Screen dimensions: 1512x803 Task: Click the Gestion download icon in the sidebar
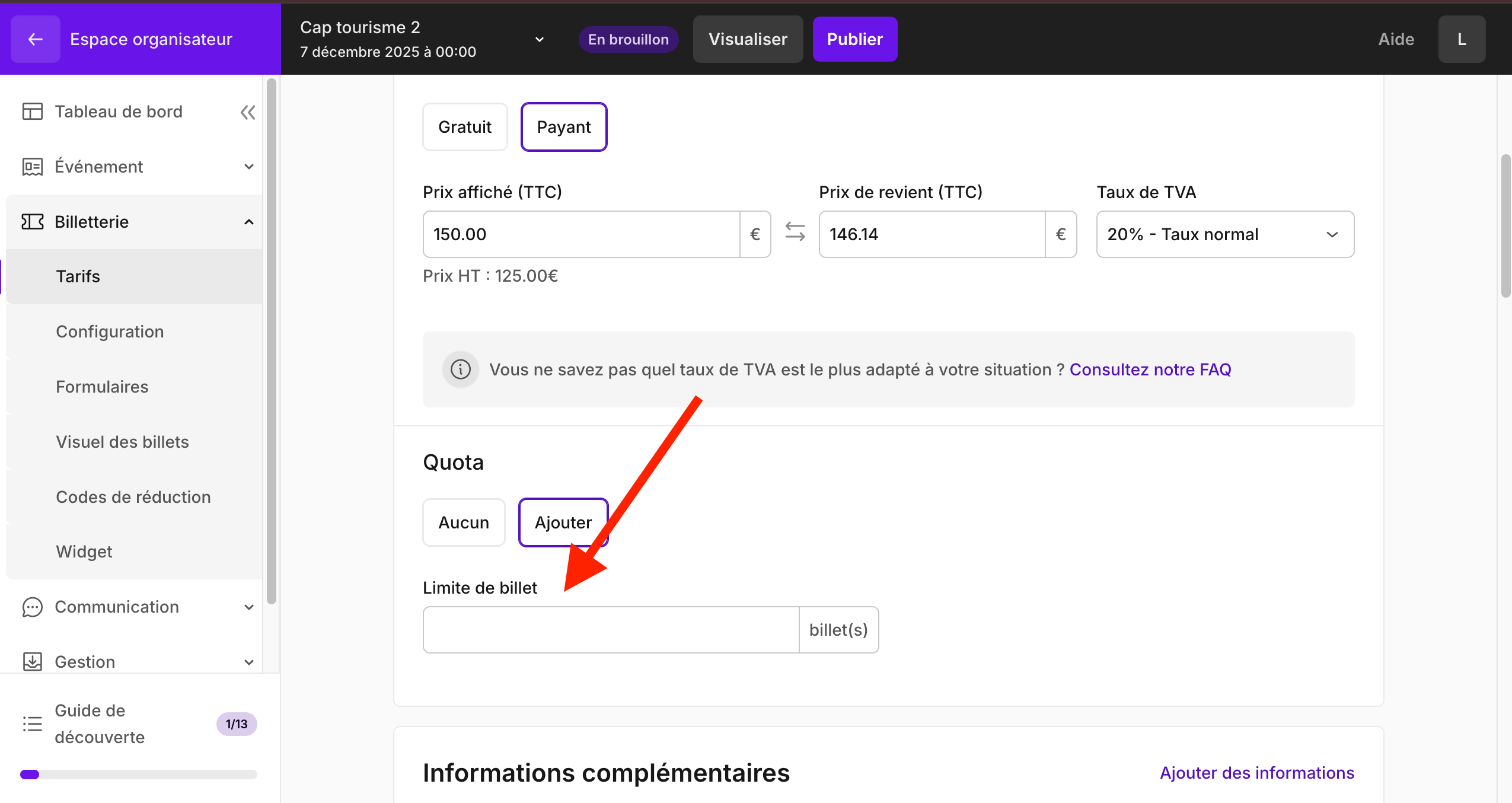pos(33,662)
